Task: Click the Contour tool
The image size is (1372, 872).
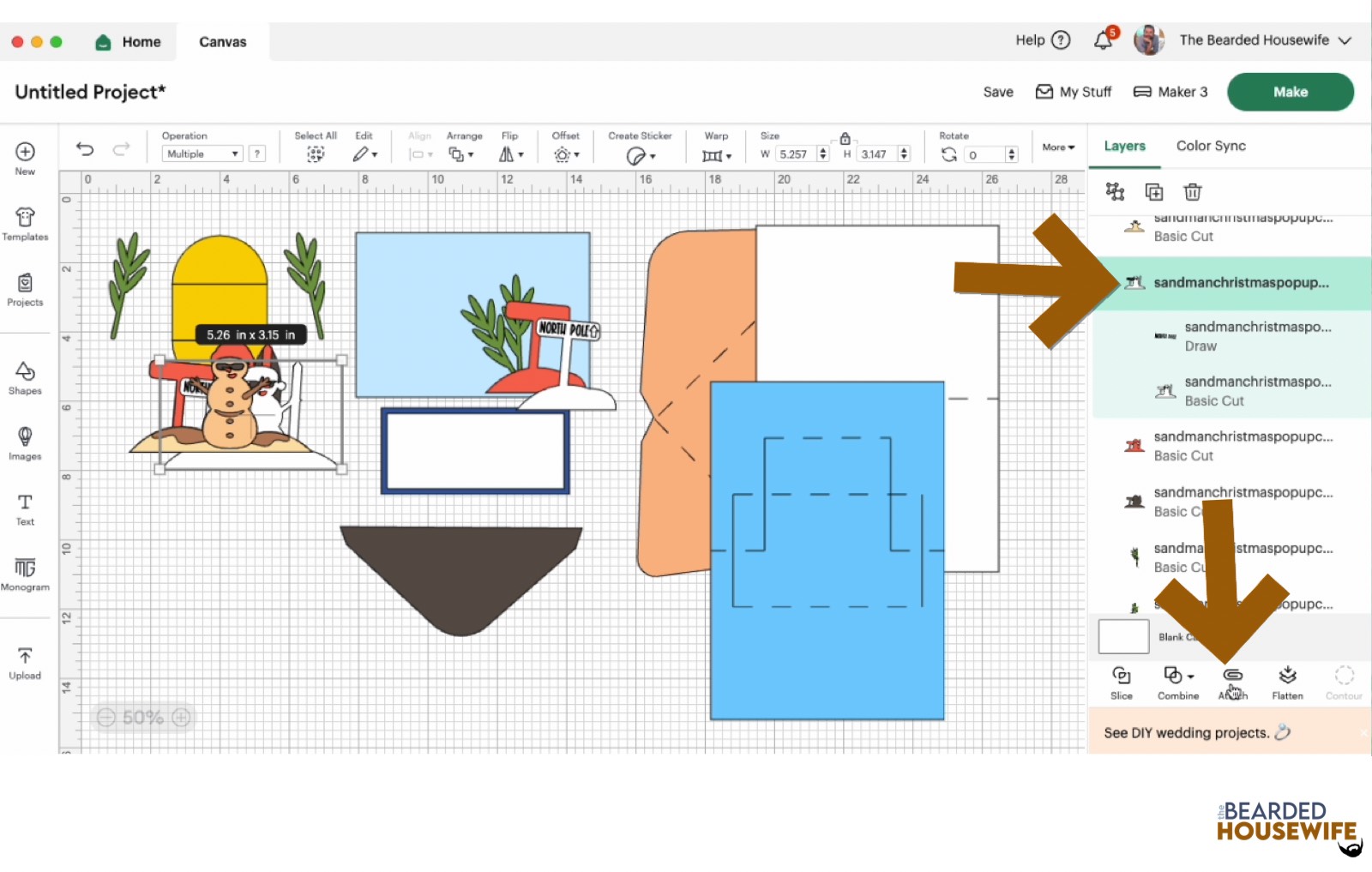Action: tap(1344, 683)
